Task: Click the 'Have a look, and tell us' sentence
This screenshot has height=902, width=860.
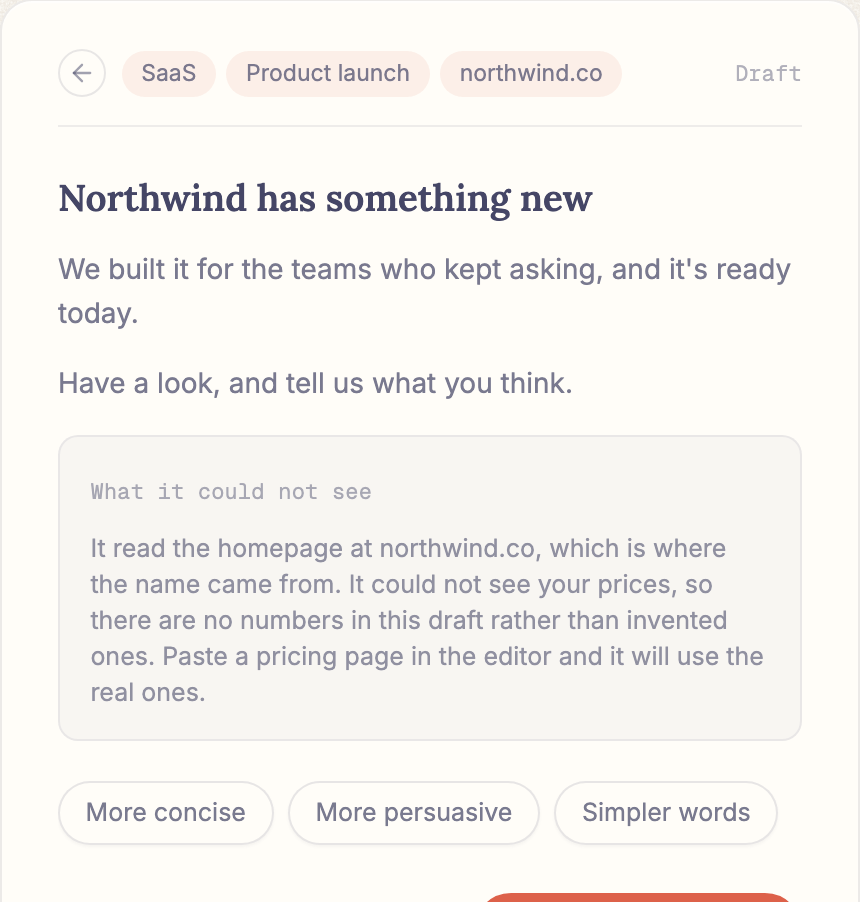Action: click(315, 384)
